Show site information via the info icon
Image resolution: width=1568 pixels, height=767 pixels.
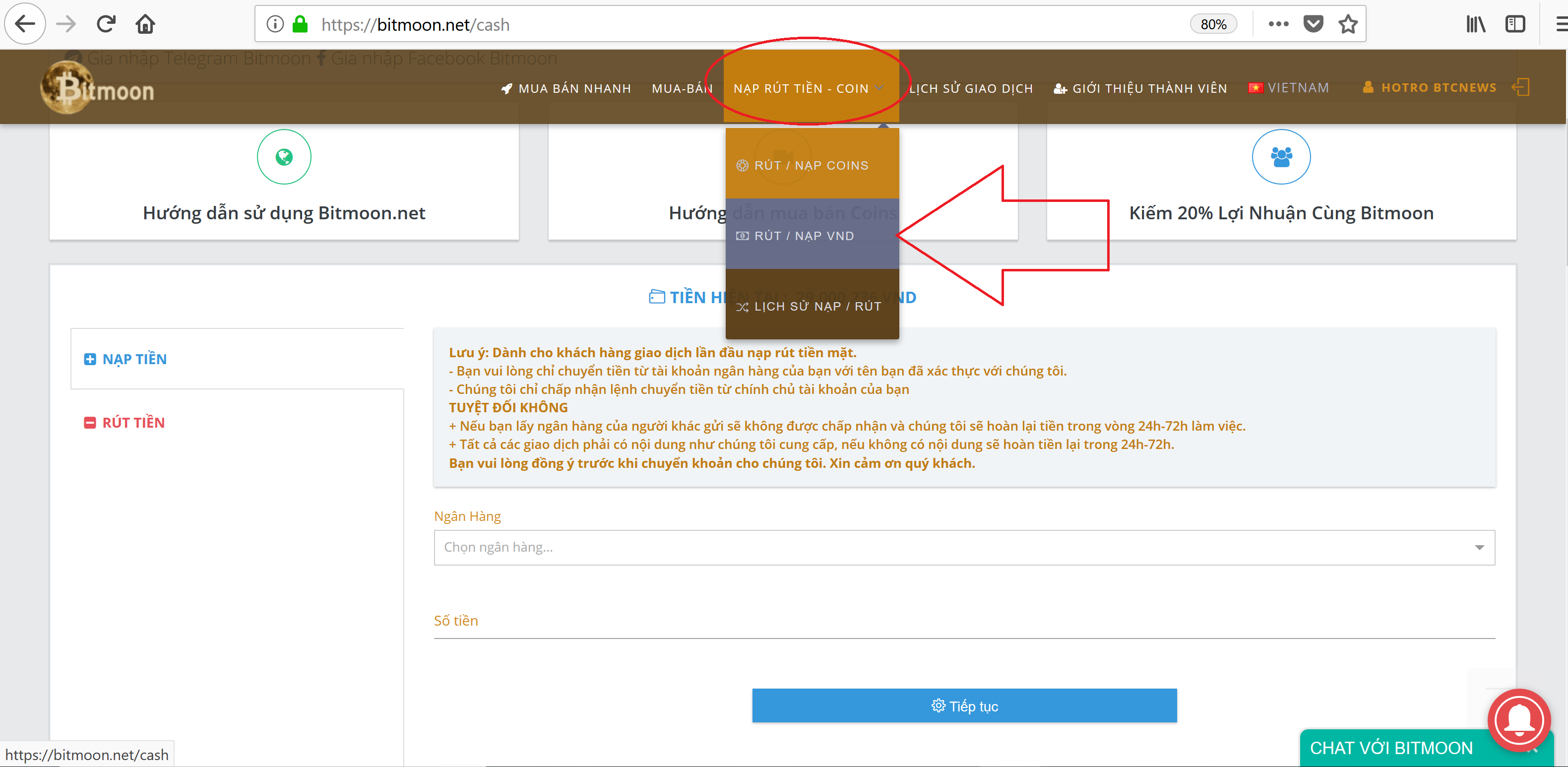tap(275, 24)
